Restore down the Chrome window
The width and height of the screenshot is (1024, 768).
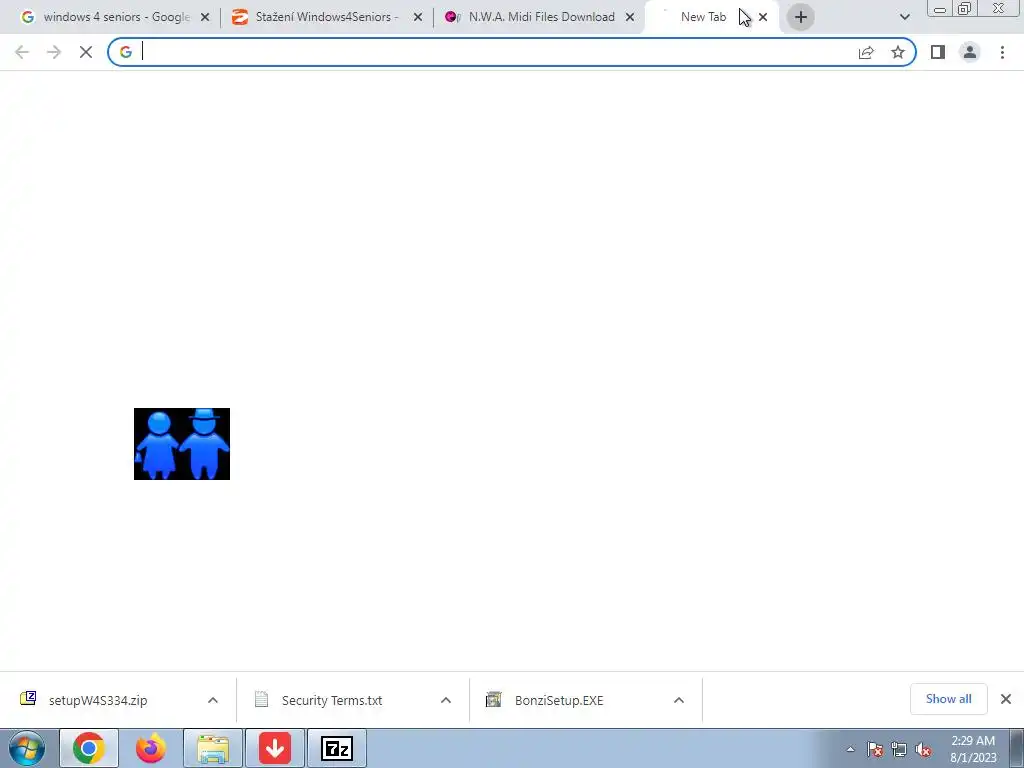(x=965, y=9)
